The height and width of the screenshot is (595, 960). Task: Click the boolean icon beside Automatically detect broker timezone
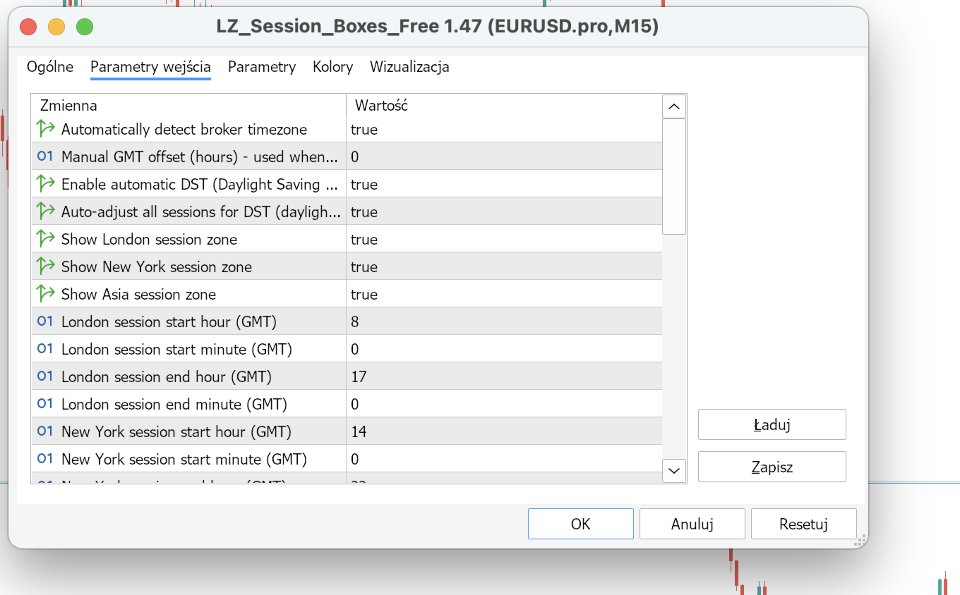click(x=45, y=129)
